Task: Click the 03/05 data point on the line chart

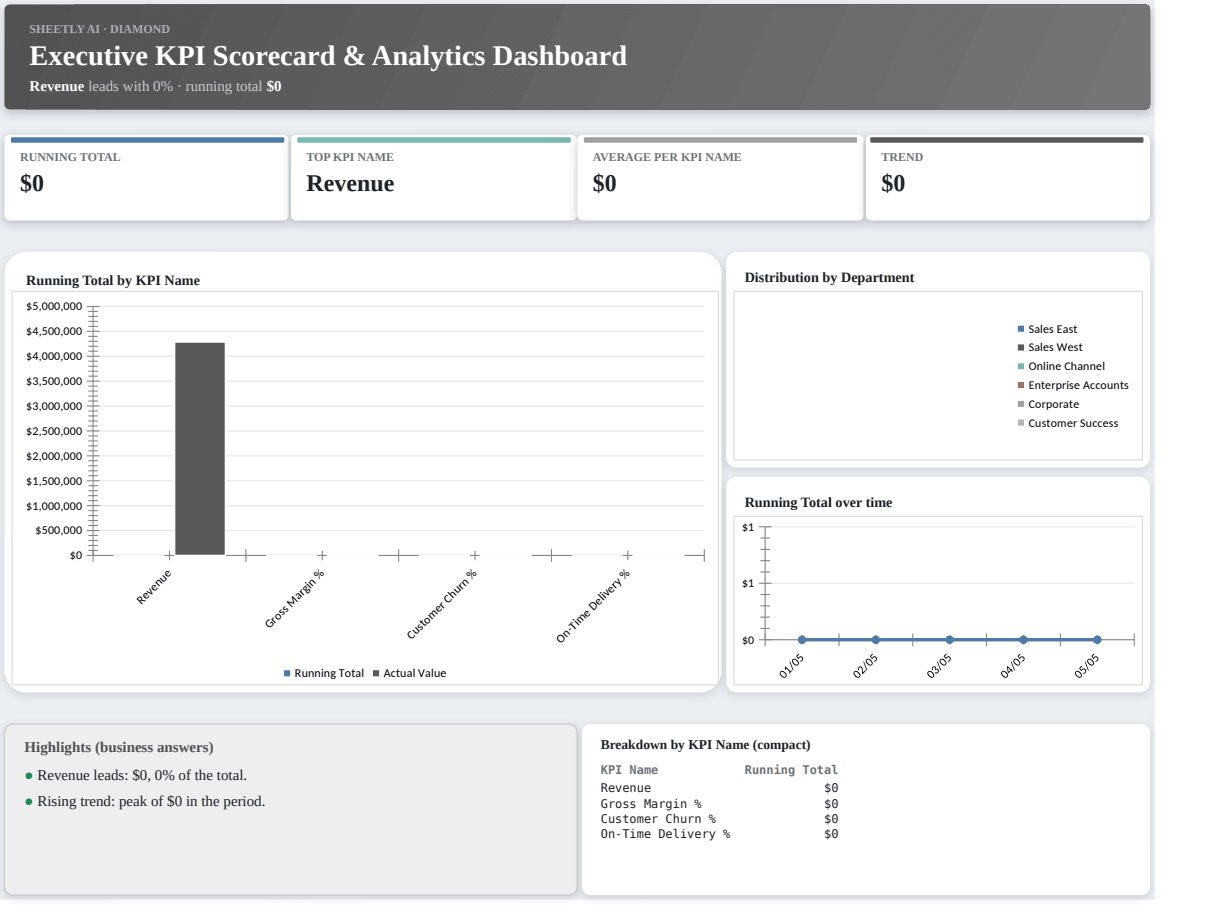Action: [x=950, y=639]
